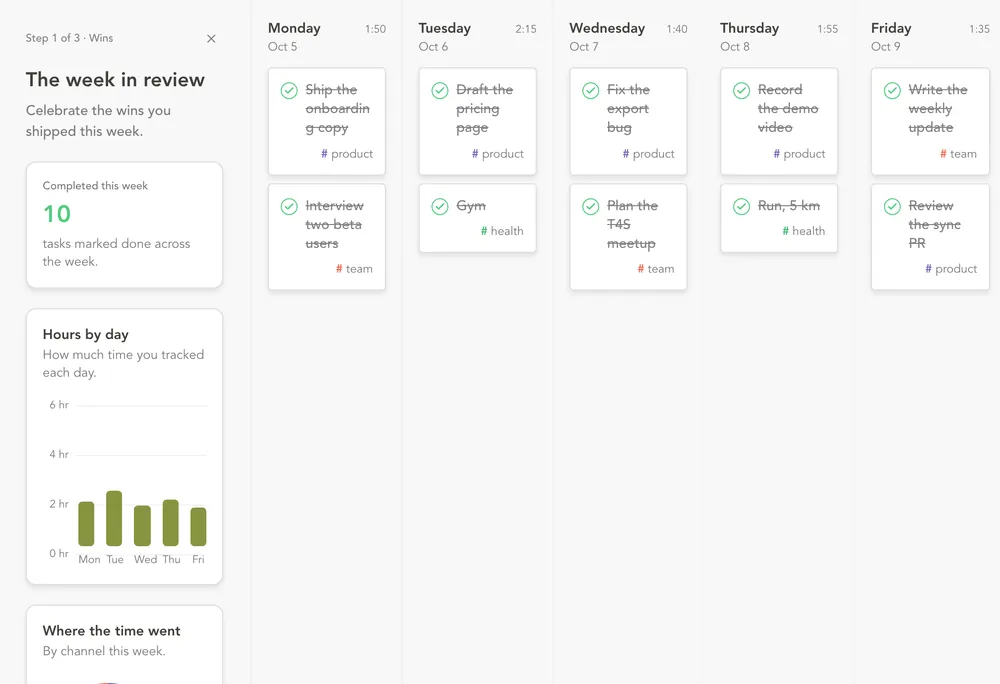The height and width of the screenshot is (684, 1000).
Task: Open the product tag on Record the demo video
Action: pos(799,154)
